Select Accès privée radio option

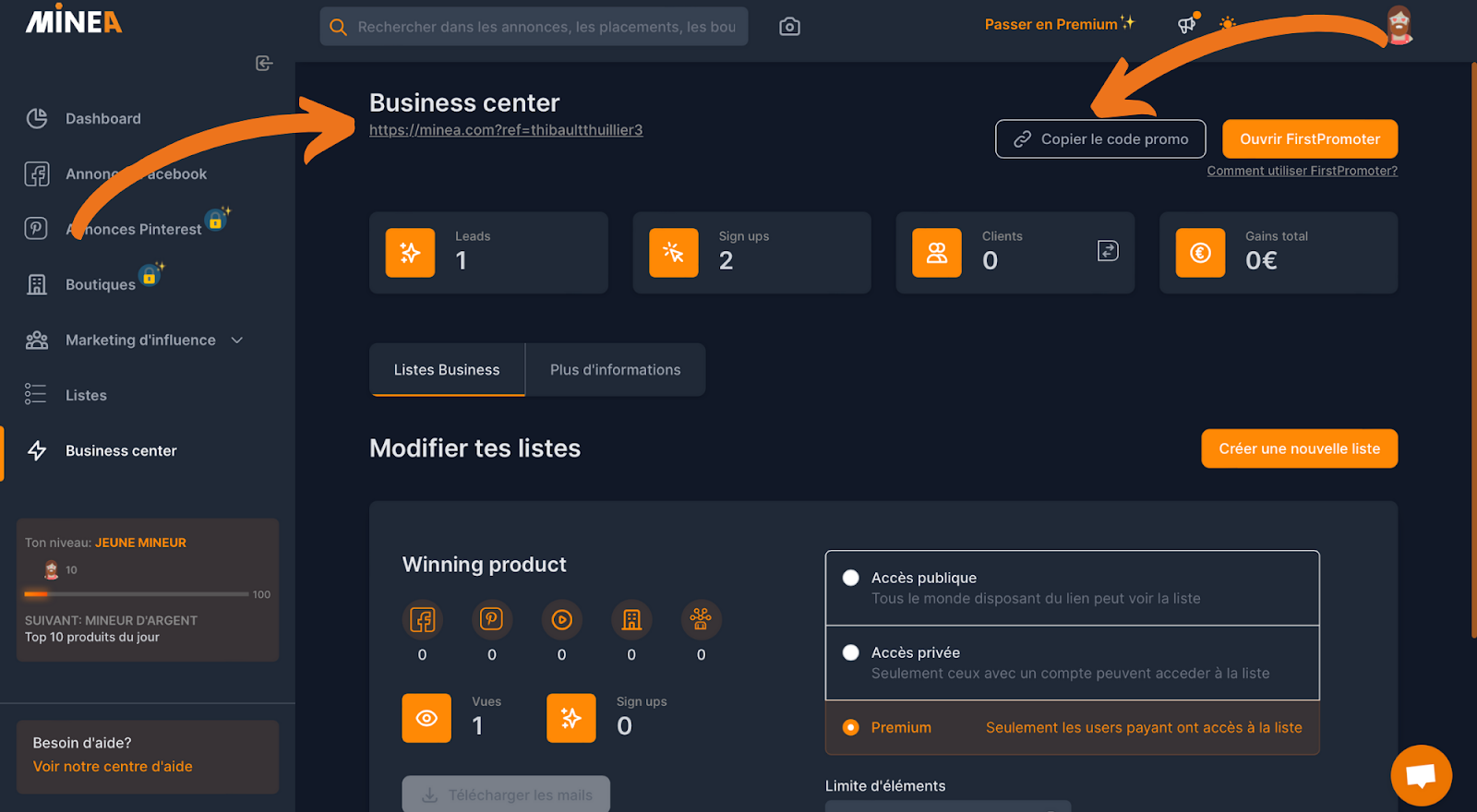[x=851, y=652]
